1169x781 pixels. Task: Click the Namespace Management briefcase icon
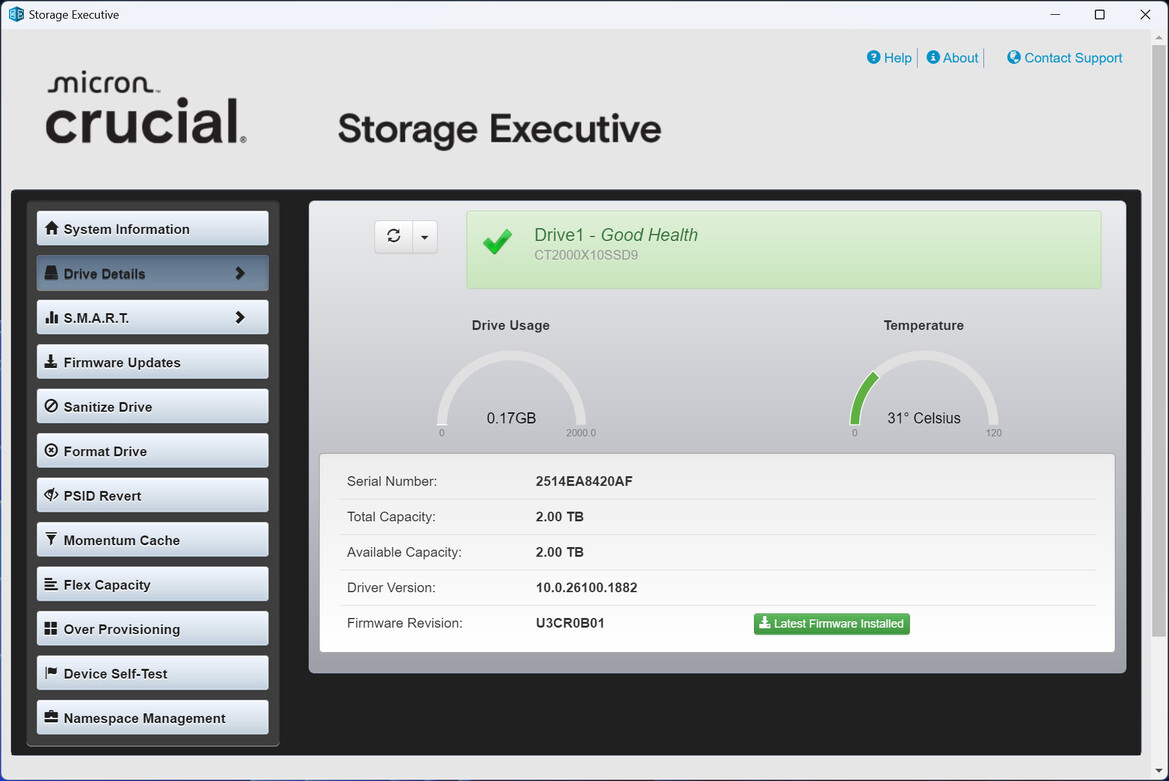click(52, 718)
